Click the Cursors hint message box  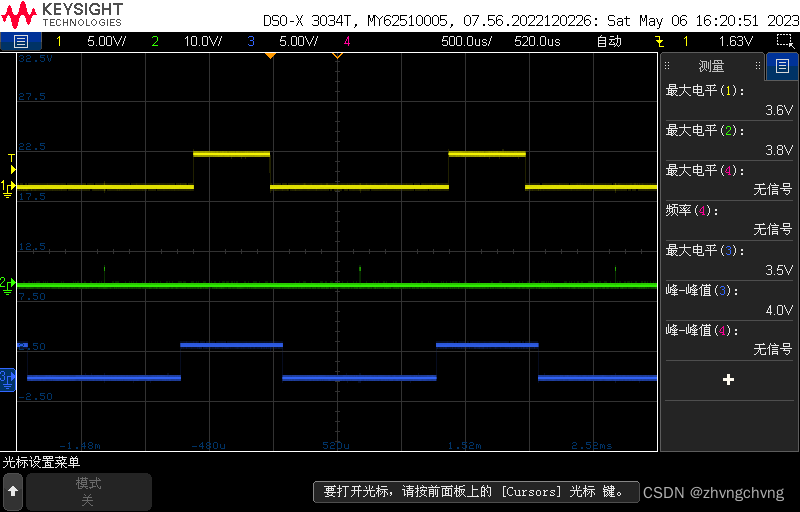(476, 492)
